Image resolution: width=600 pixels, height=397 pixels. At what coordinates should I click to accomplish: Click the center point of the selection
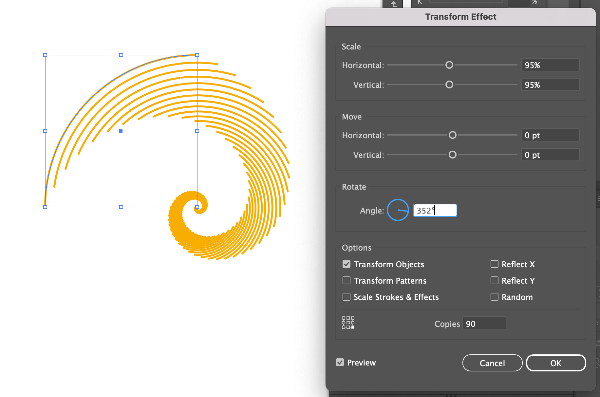pos(121,131)
